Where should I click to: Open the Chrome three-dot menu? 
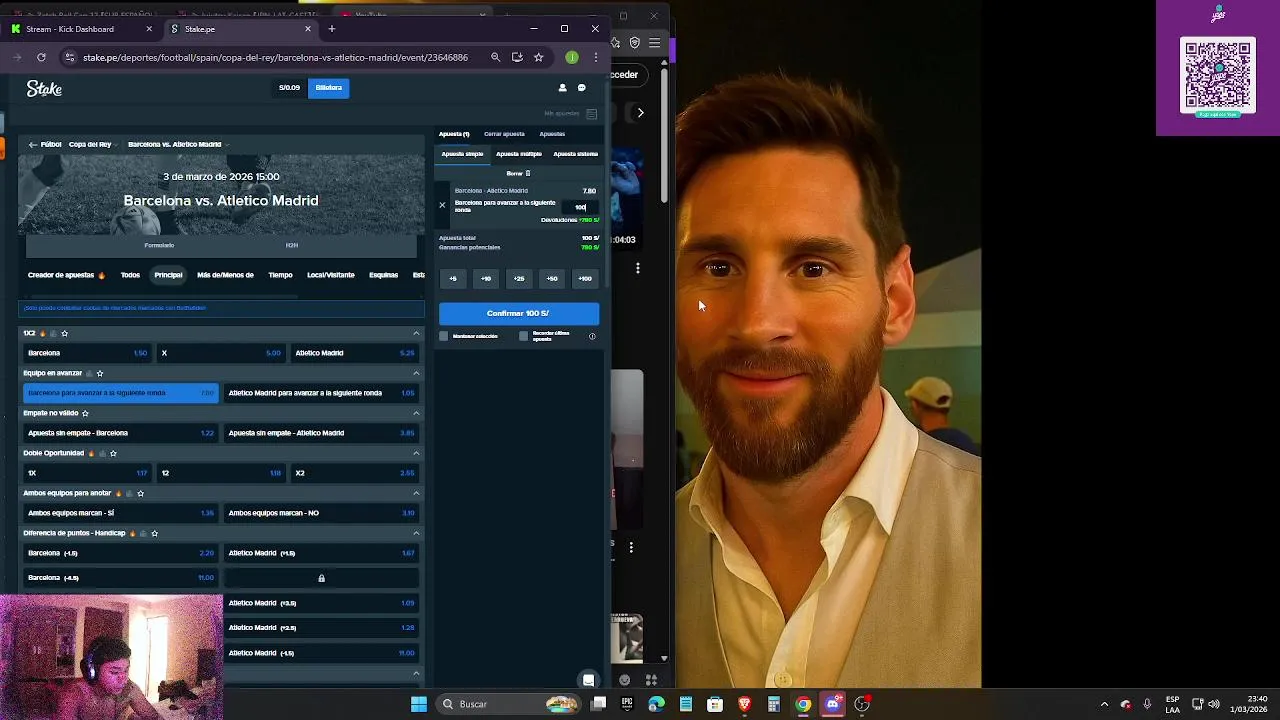tap(595, 57)
